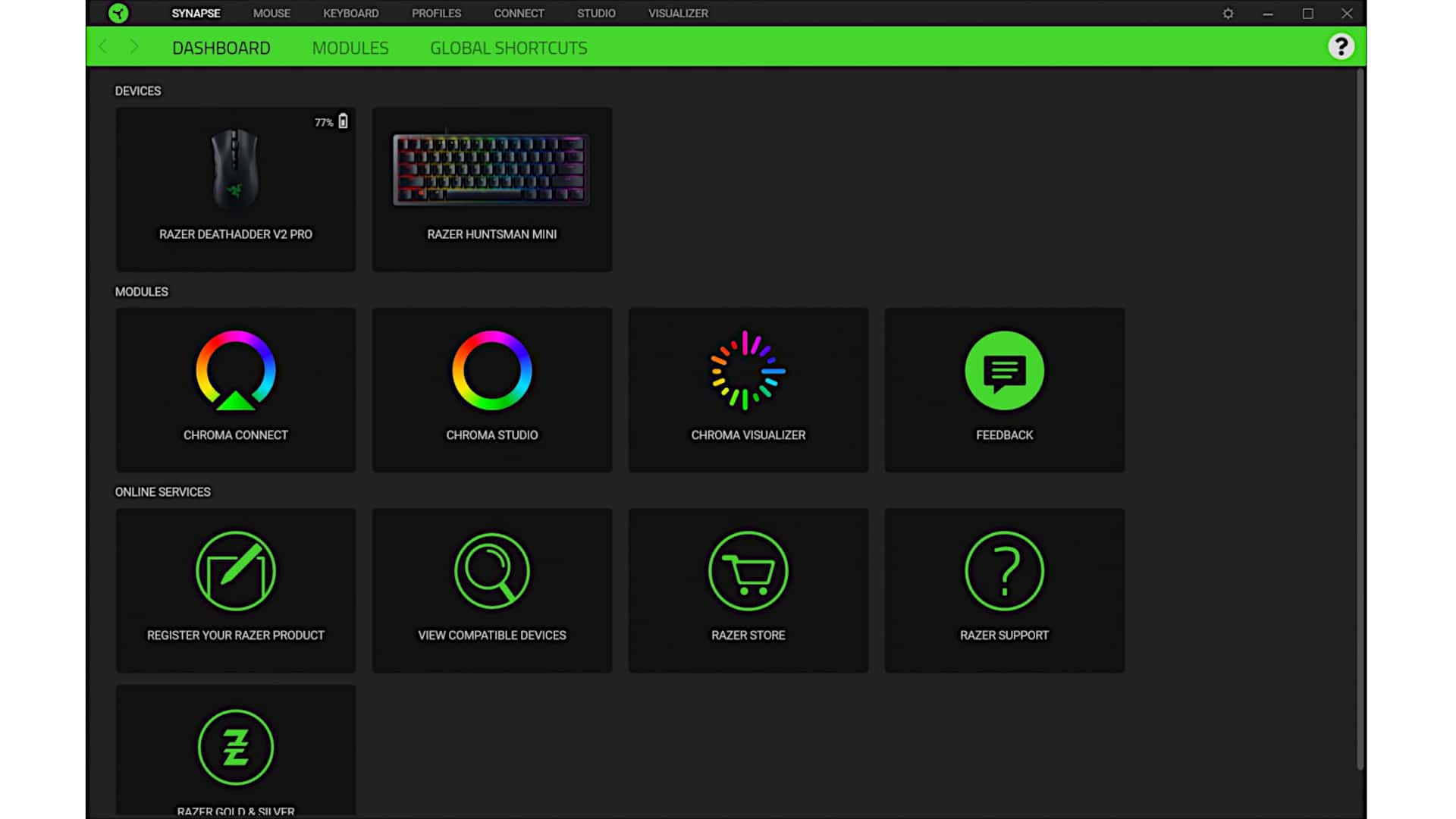This screenshot has height=819, width=1456.
Task: Check the mouse battery indicator icon
Action: pyautogui.click(x=343, y=121)
